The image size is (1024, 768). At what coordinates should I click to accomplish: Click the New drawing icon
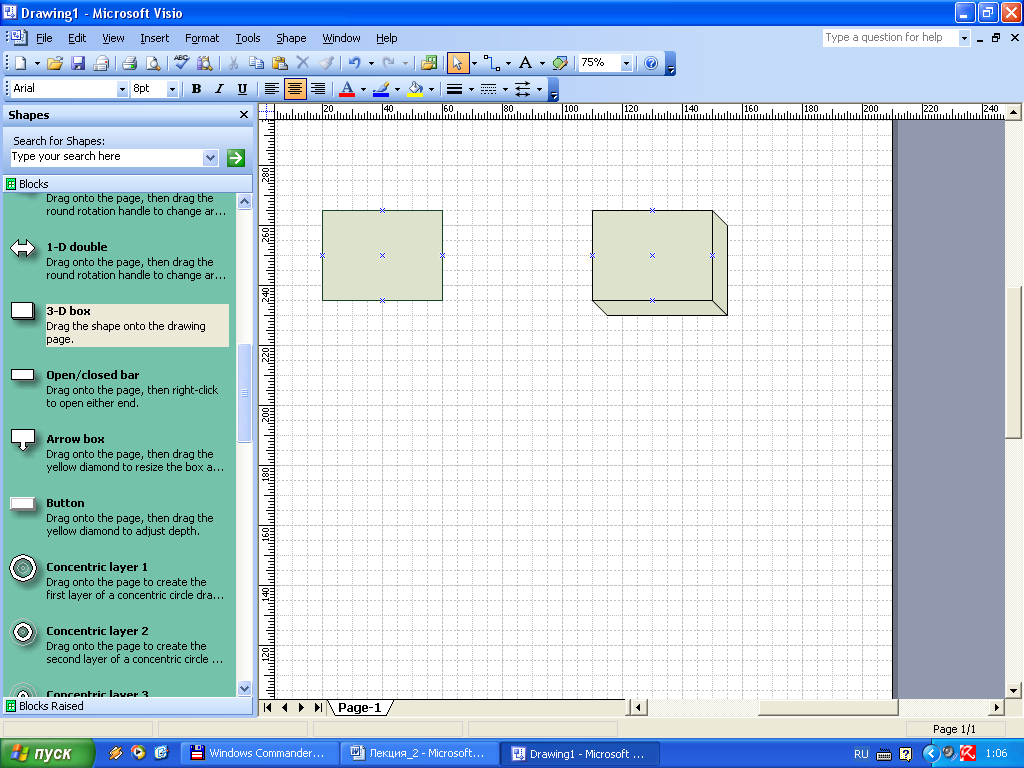[x=21, y=63]
